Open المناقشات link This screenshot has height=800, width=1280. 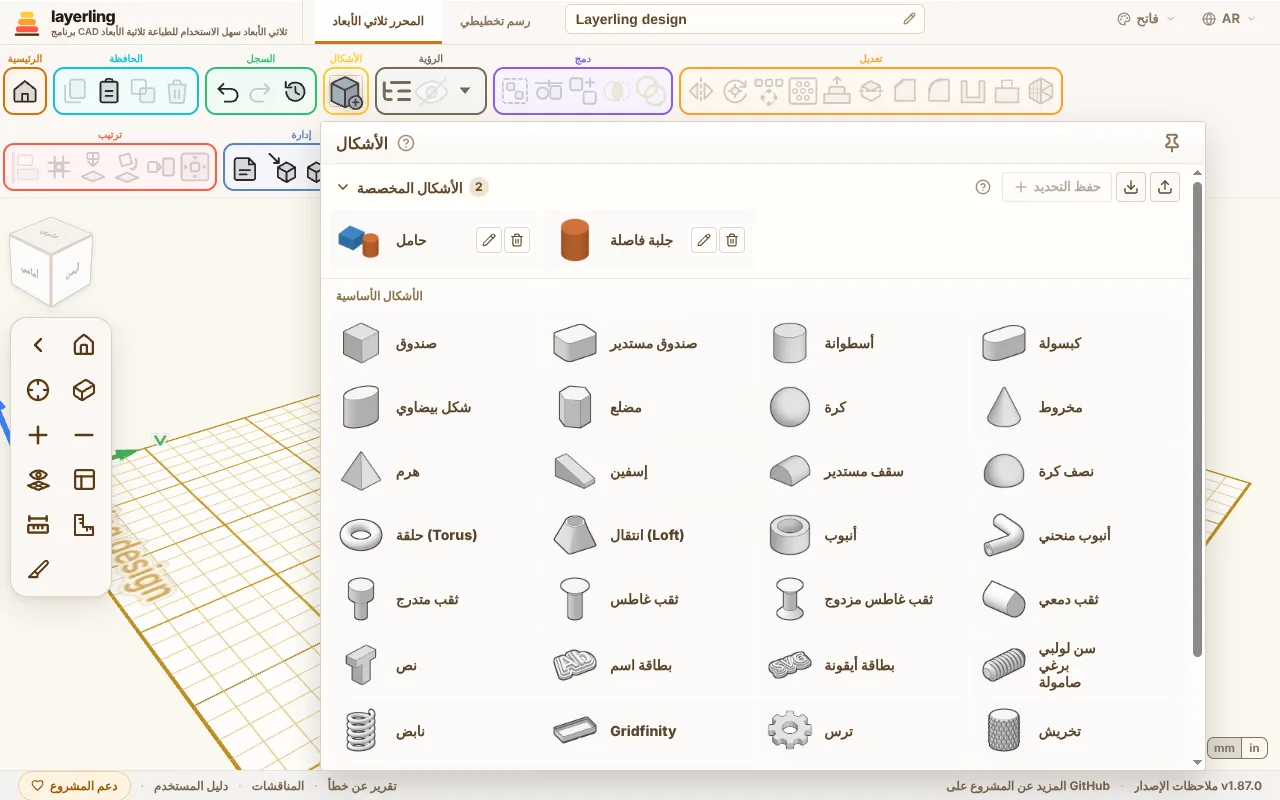(x=277, y=786)
